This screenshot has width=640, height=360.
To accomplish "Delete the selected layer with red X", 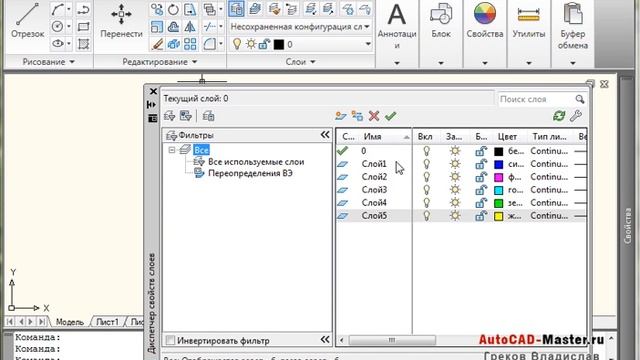I will (x=374, y=116).
